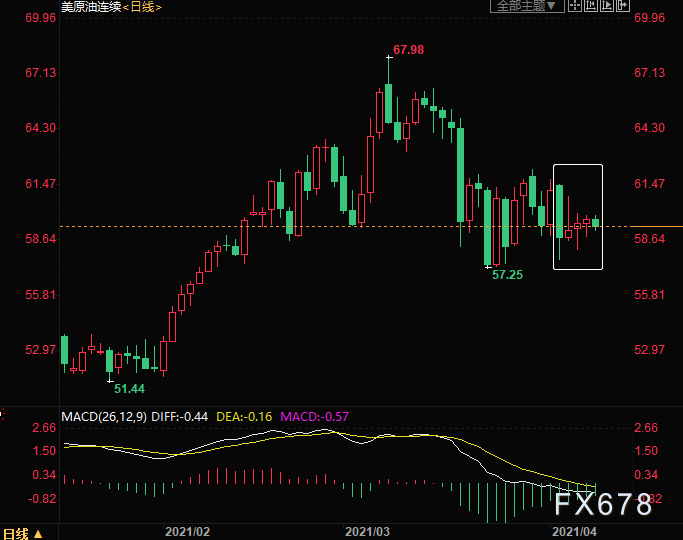Click the MACD(26,12,9) indicator label

click(x=104, y=415)
